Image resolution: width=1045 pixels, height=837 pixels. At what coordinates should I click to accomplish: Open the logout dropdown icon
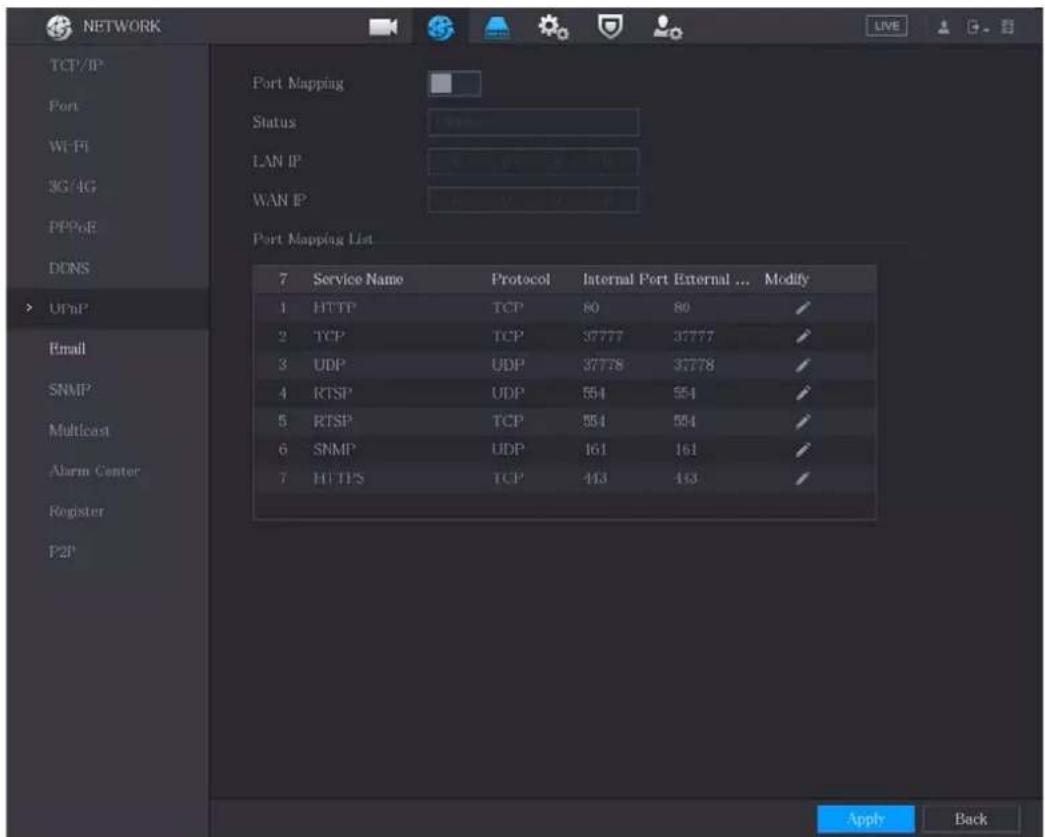point(976,27)
